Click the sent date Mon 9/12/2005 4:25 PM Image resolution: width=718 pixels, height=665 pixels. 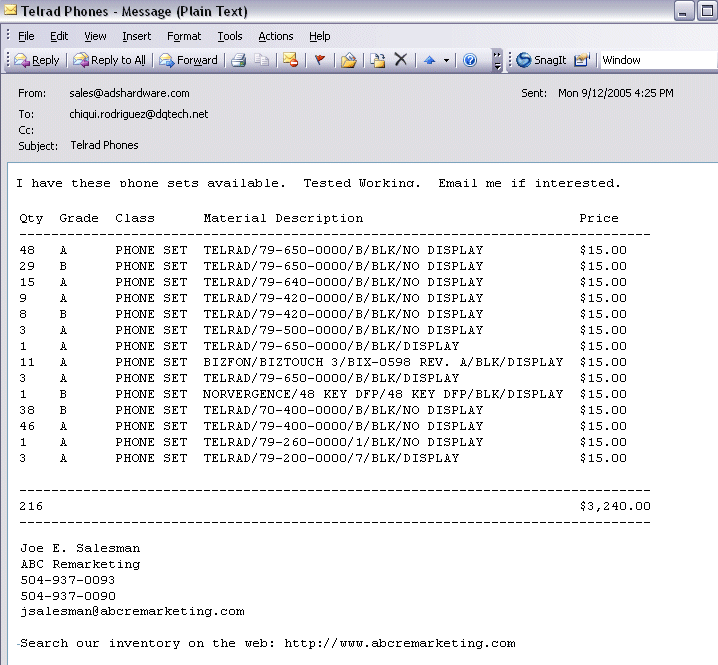click(x=615, y=93)
